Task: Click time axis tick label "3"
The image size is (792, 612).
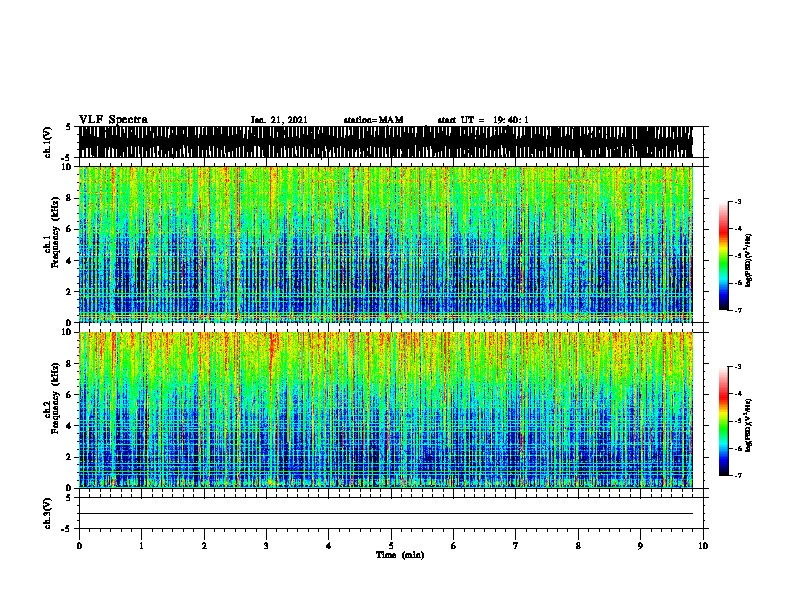Action: click(266, 546)
